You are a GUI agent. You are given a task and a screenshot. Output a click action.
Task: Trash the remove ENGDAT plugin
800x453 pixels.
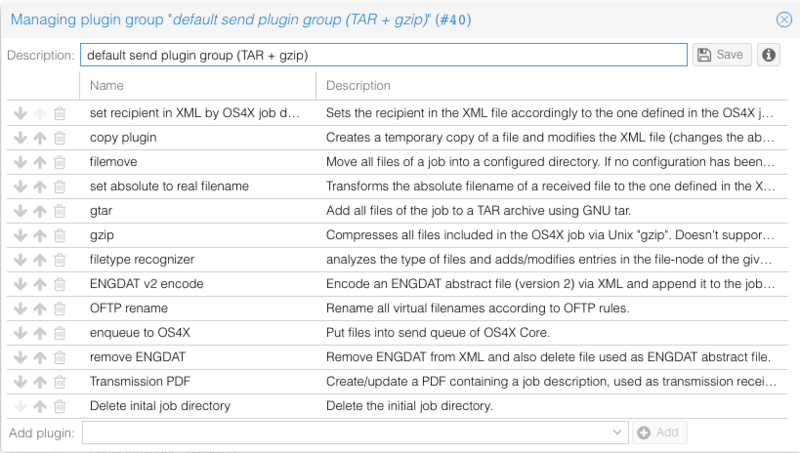point(60,357)
